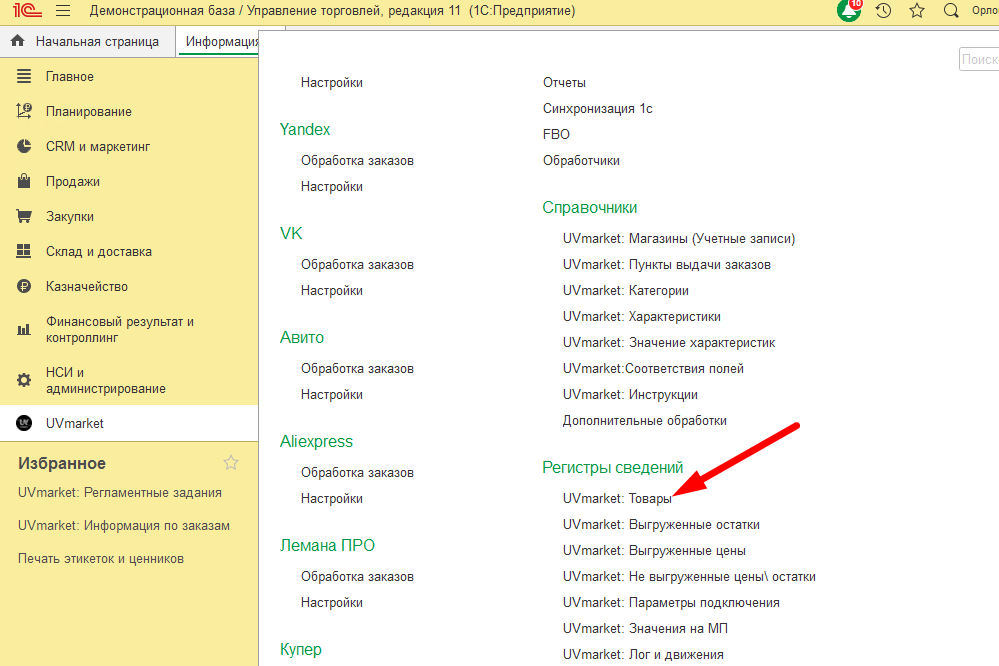
Task: Open Отчеты
Action: pos(564,83)
